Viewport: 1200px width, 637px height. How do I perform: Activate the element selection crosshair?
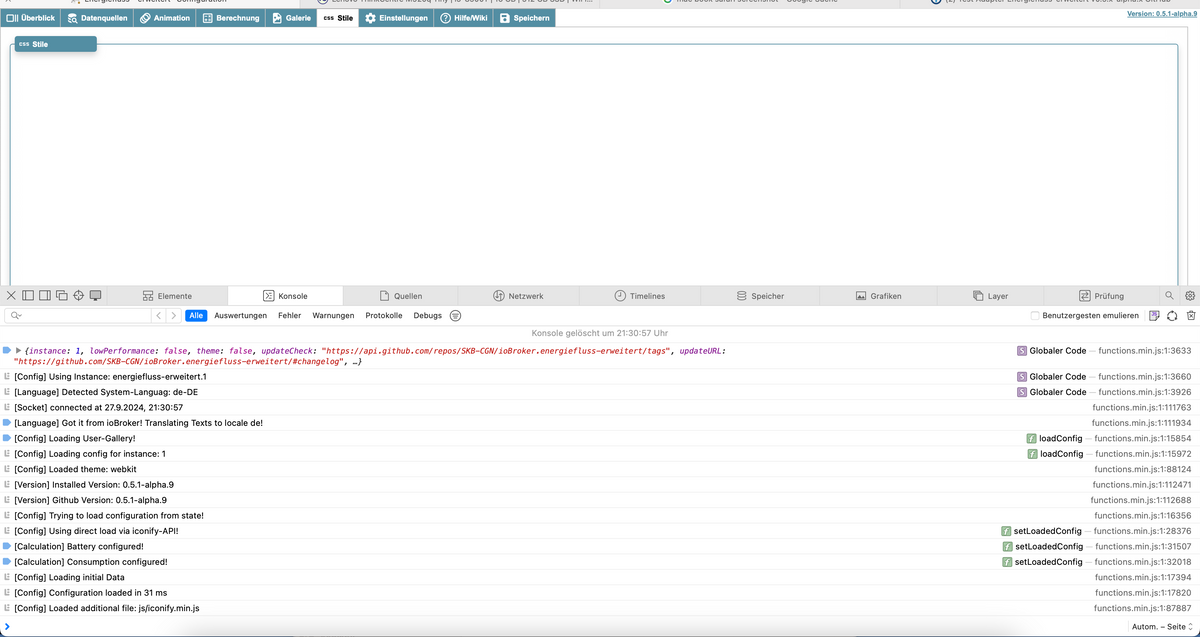tap(78, 296)
